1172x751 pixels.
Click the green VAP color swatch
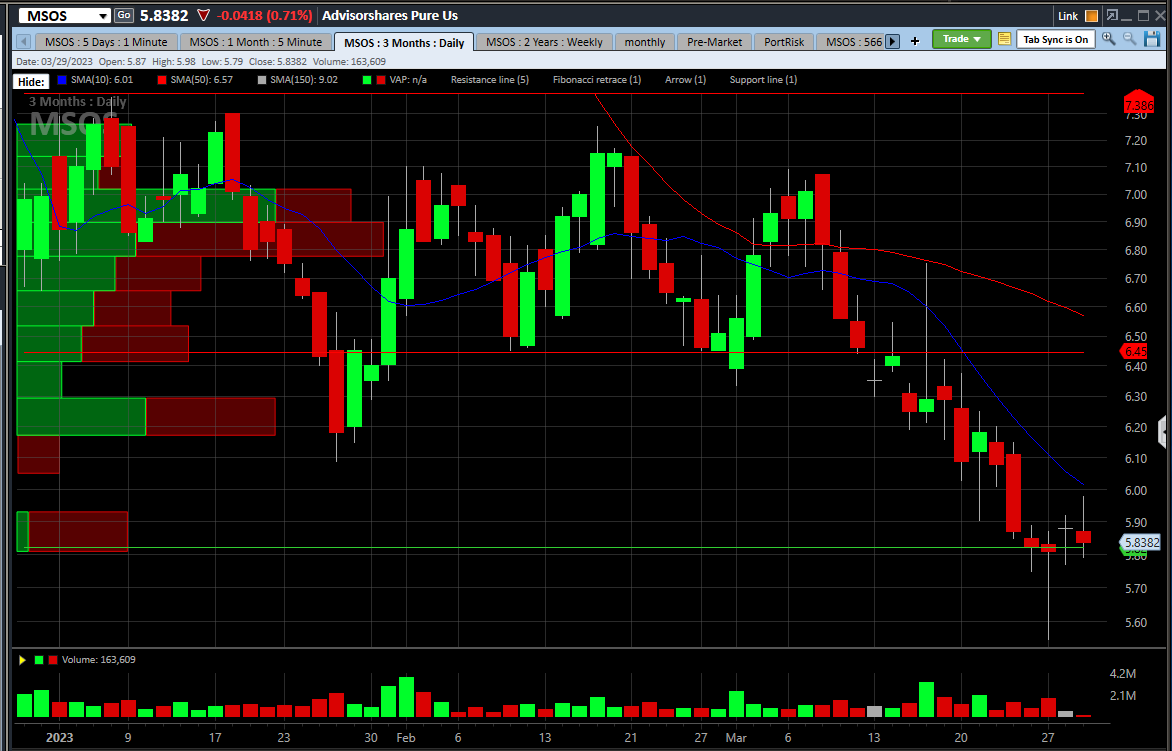[x=367, y=79]
